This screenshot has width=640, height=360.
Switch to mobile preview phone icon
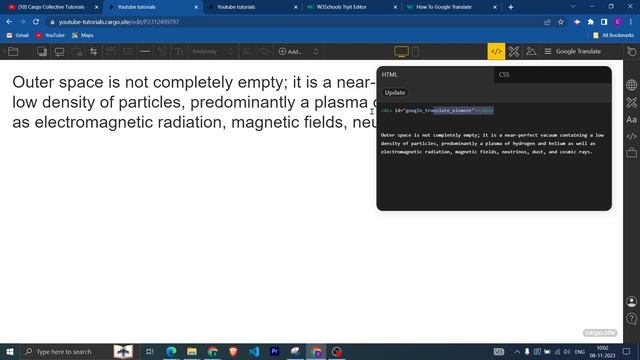click(415, 51)
